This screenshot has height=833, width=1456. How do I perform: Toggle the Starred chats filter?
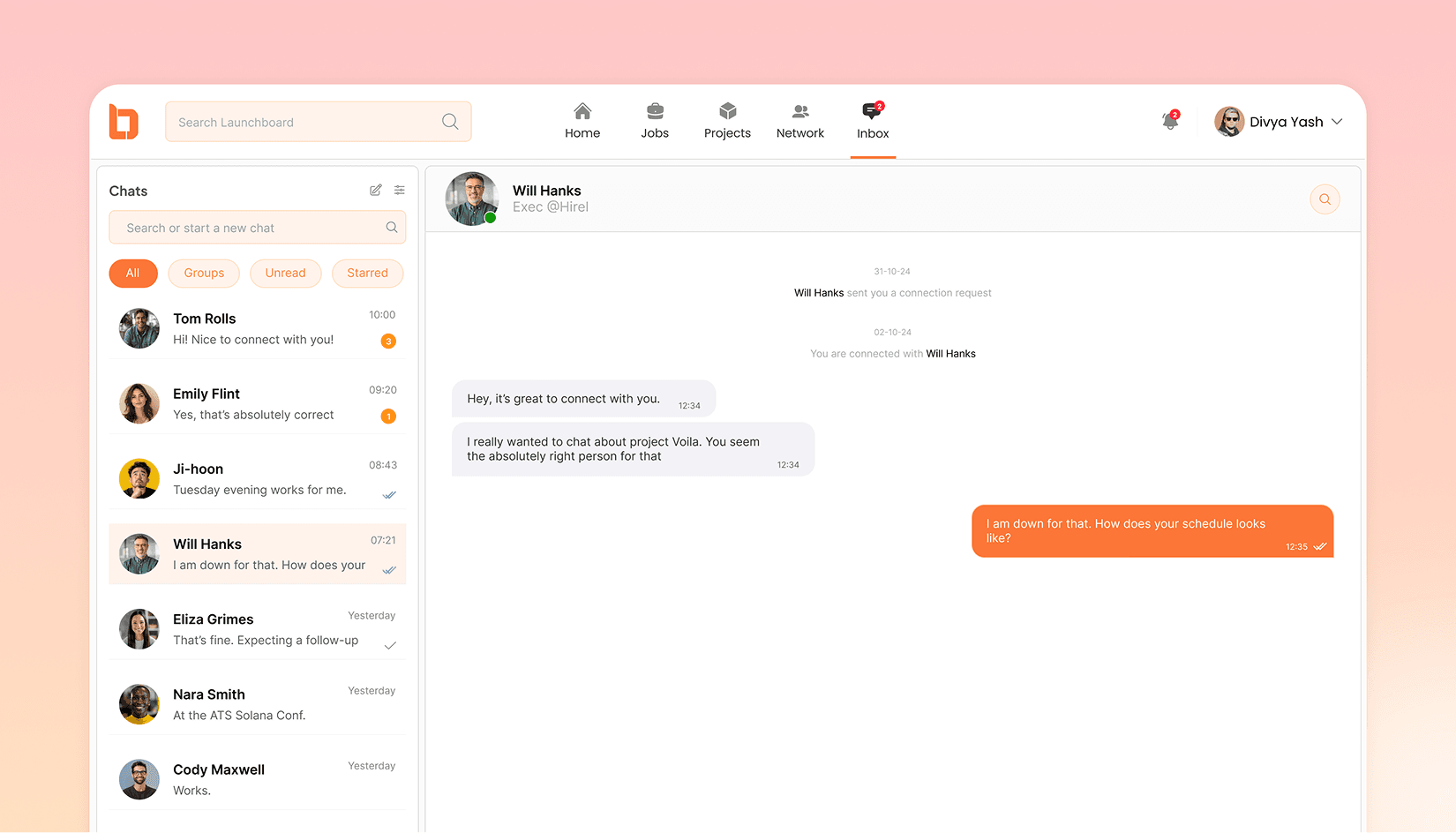pos(368,274)
